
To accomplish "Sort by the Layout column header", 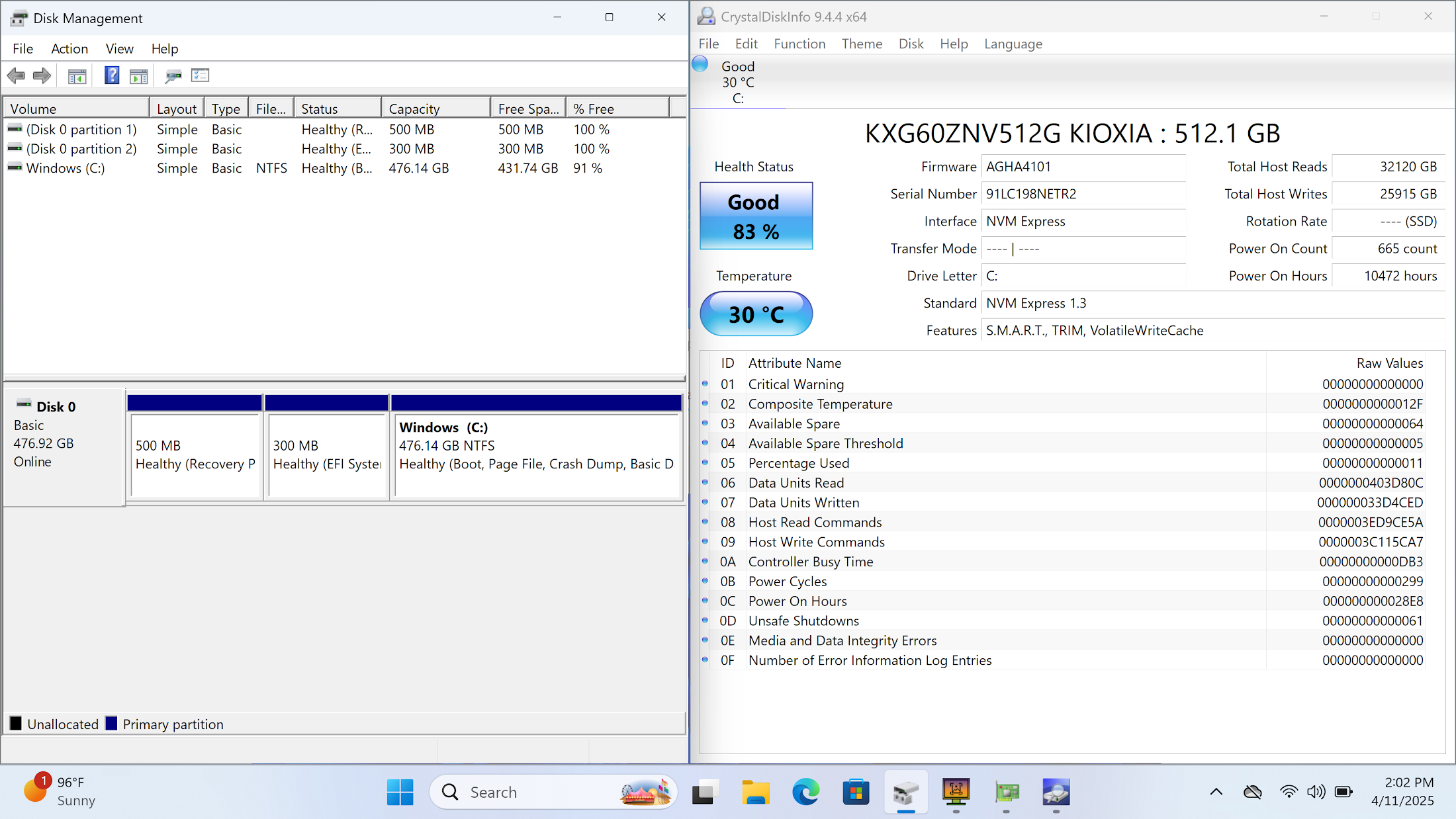I will [177, 108].
